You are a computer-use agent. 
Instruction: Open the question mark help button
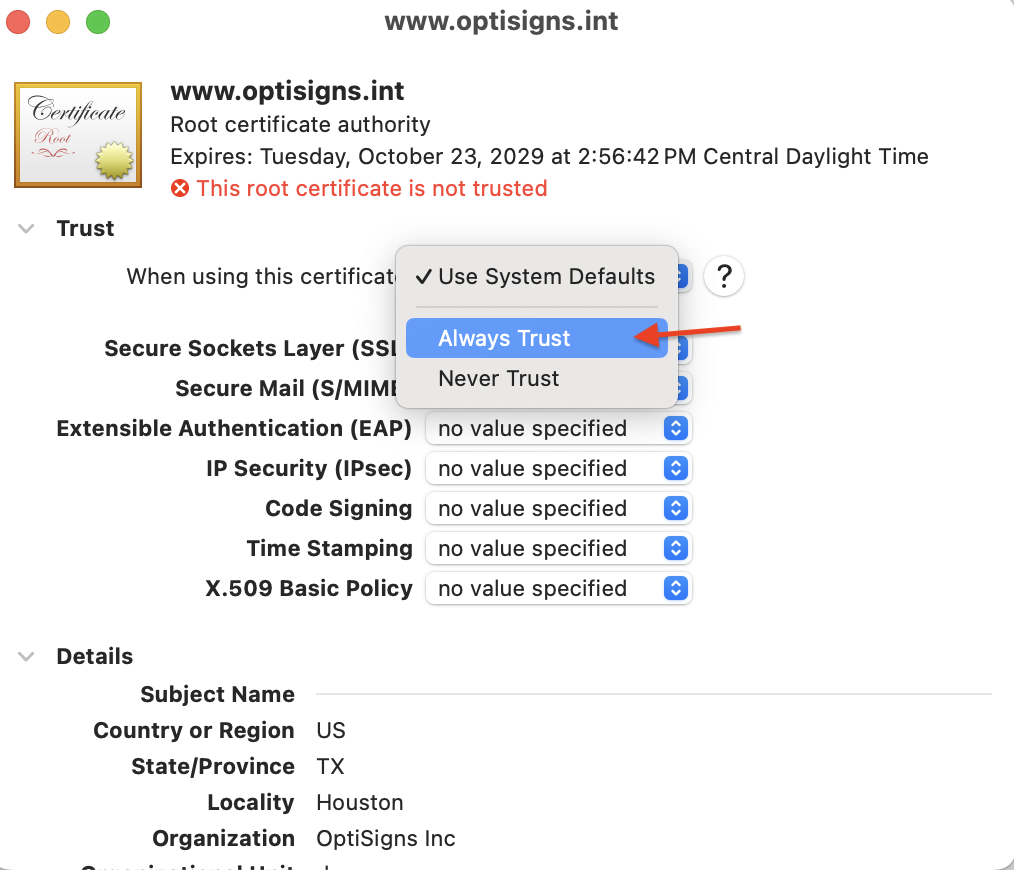point(724,277)
